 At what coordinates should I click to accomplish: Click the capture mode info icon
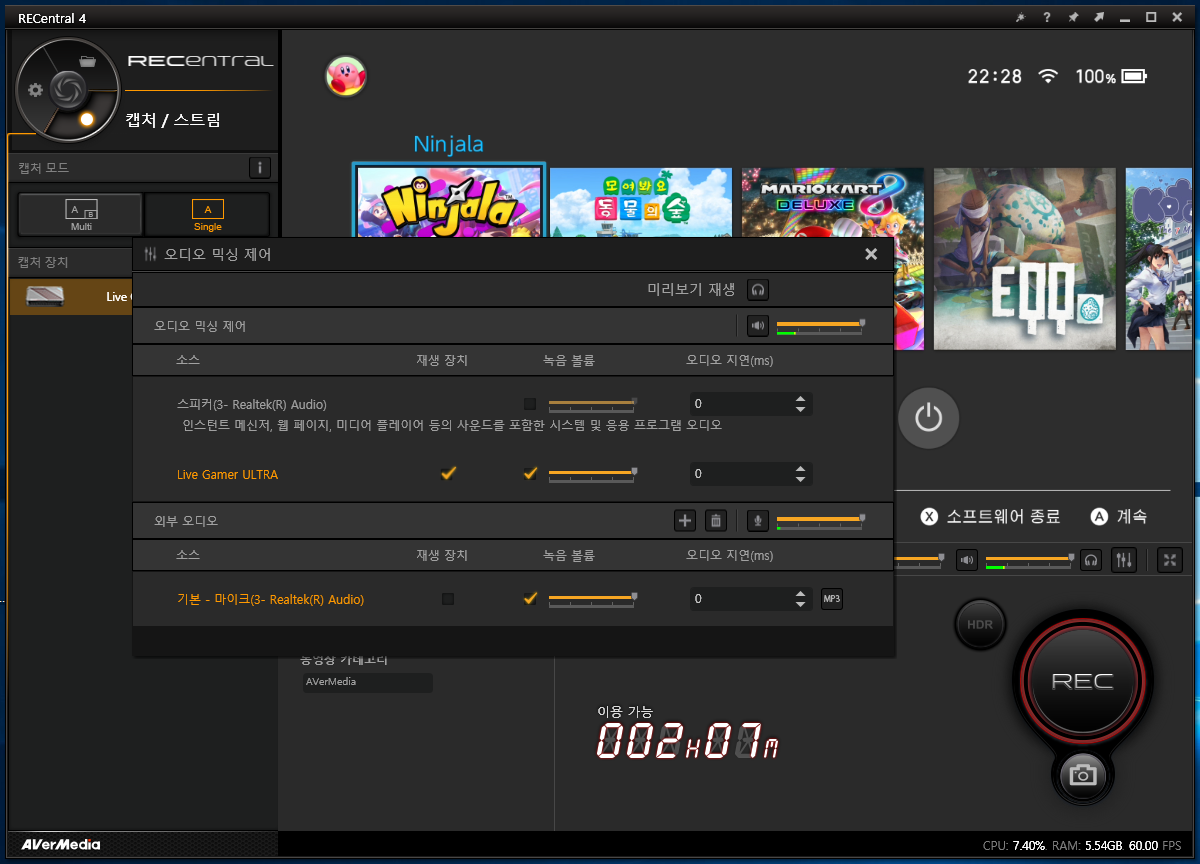[x=259, y=168]
